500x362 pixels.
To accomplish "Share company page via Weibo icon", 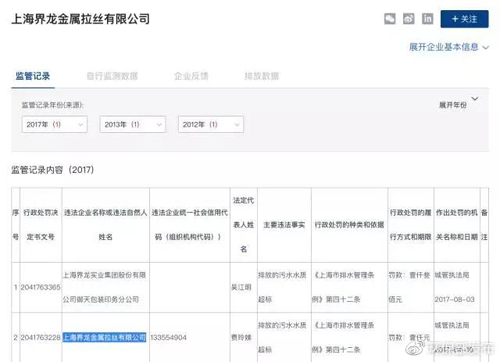I will [409, 19].
